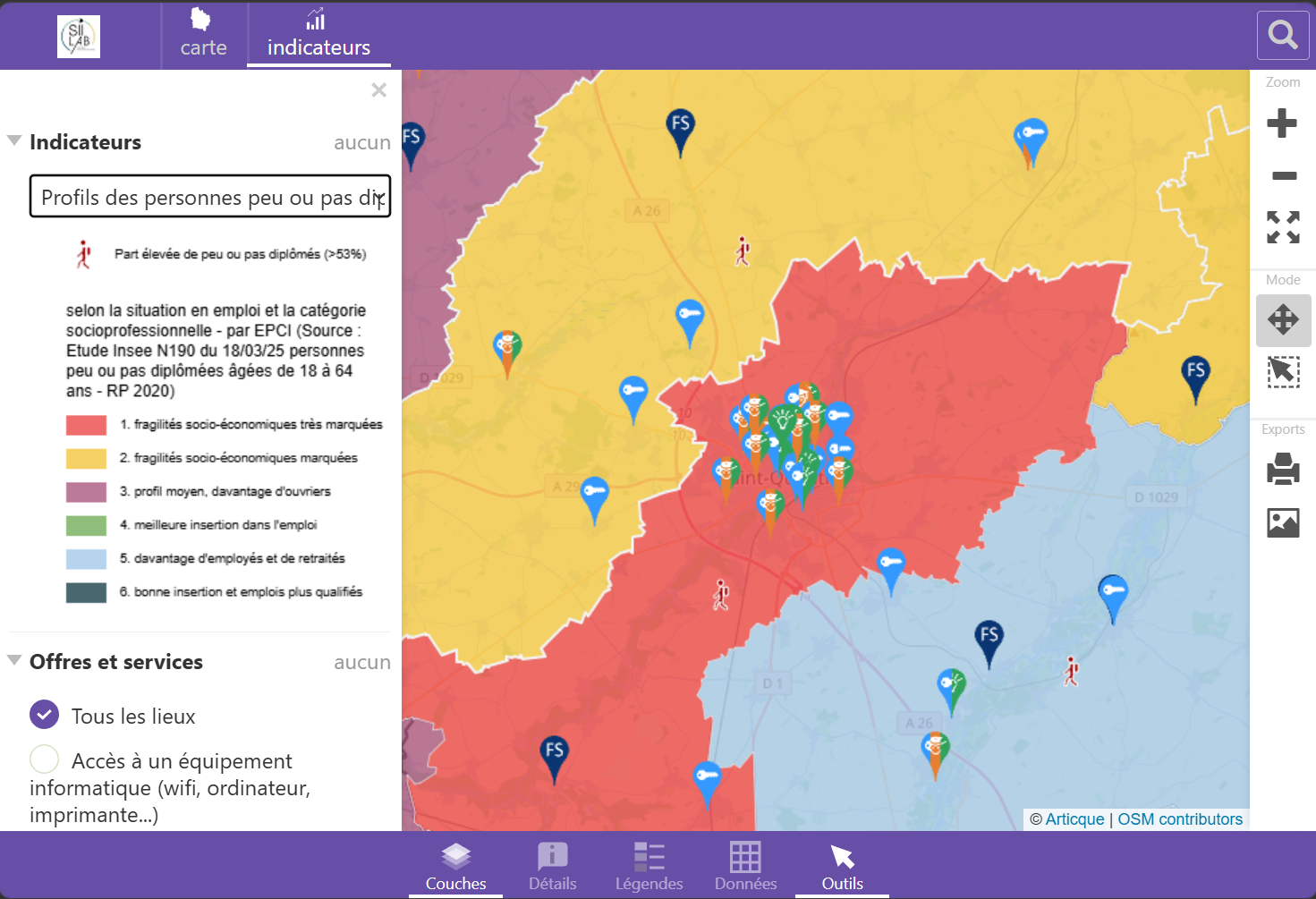Click the mauve 'profil moyen' legend swatch
The image size is (1316, 899).
coord(86,492)
